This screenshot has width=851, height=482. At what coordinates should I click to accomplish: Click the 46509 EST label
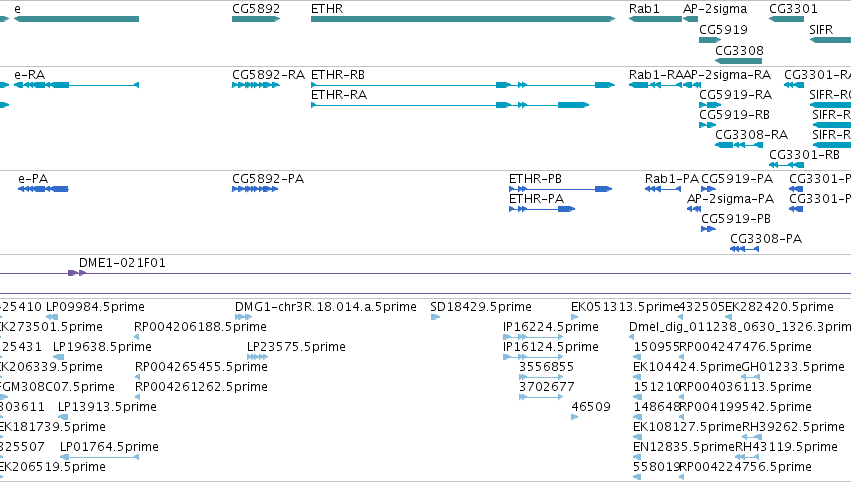(591, 407)
